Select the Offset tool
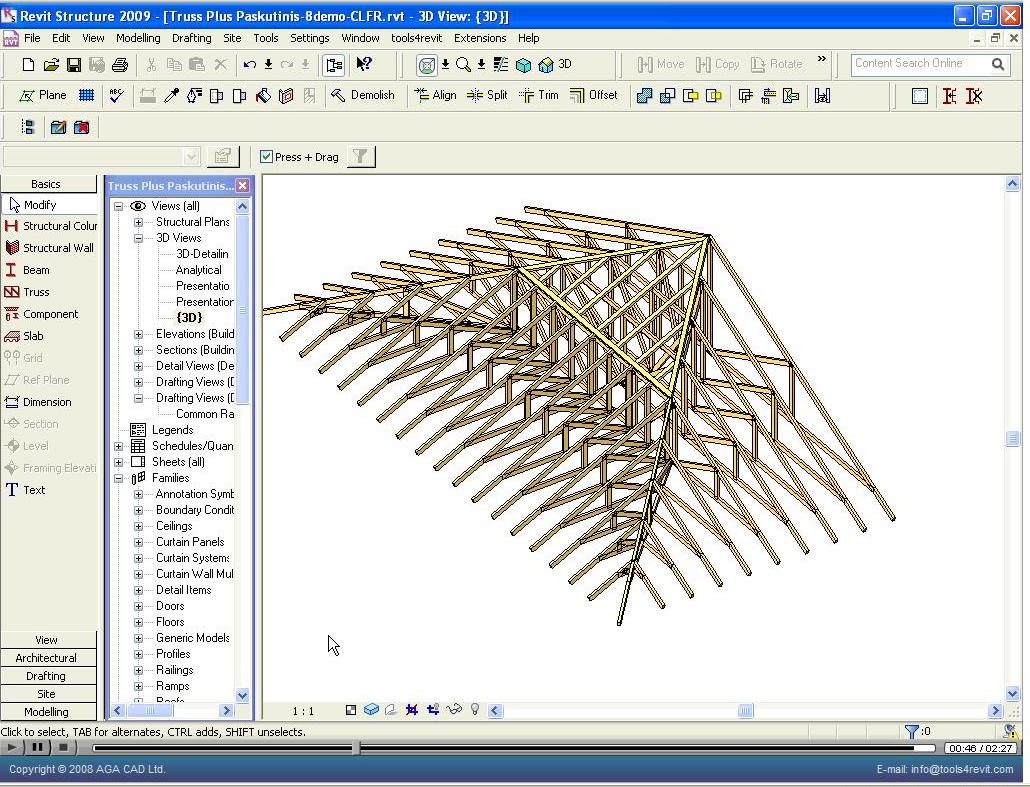This screenshot has width=1030, height=787. (x=594, y=95)
